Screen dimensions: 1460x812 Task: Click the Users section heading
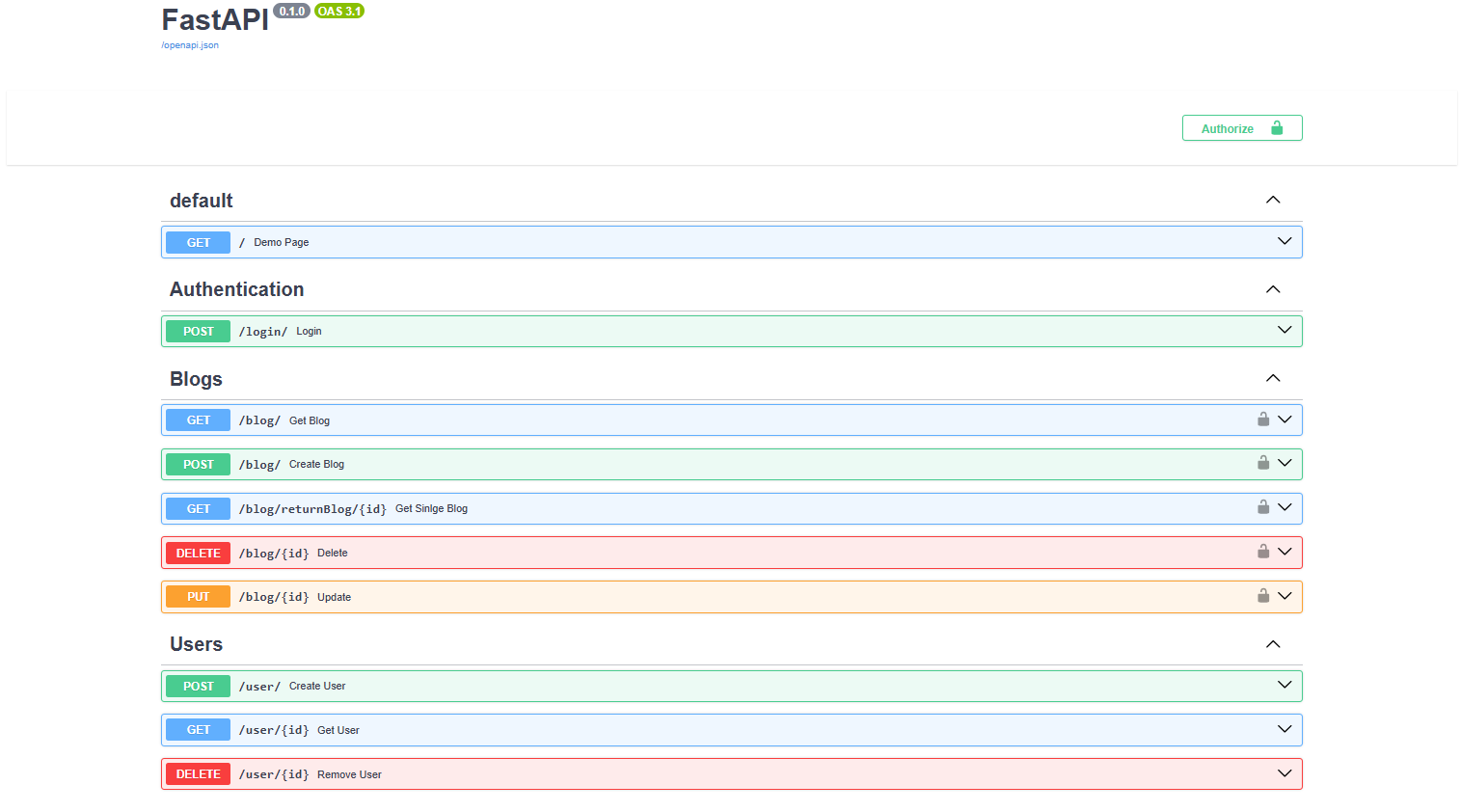click(196, 644)
